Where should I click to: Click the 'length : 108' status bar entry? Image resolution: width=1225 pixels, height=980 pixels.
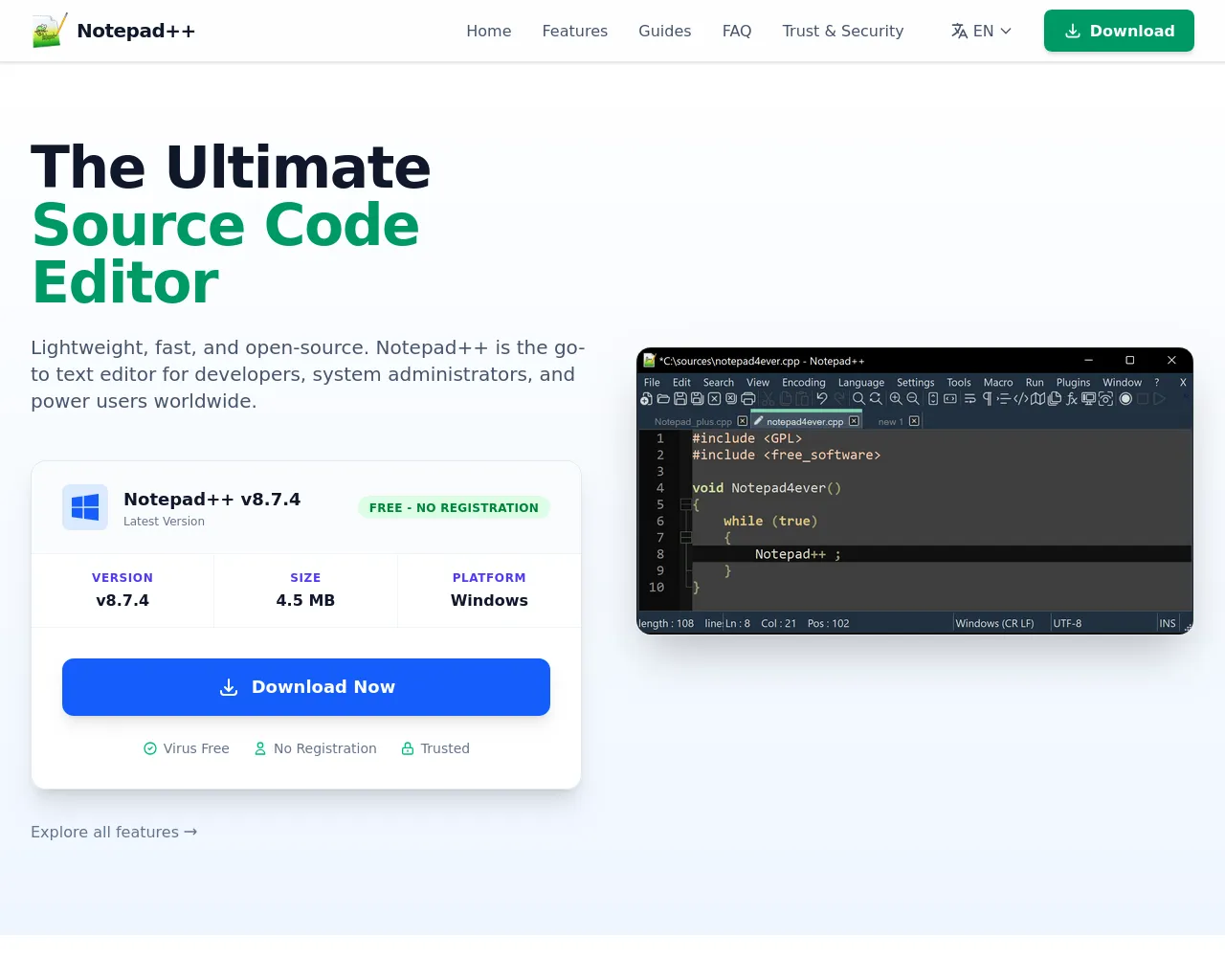coord(666,623)
